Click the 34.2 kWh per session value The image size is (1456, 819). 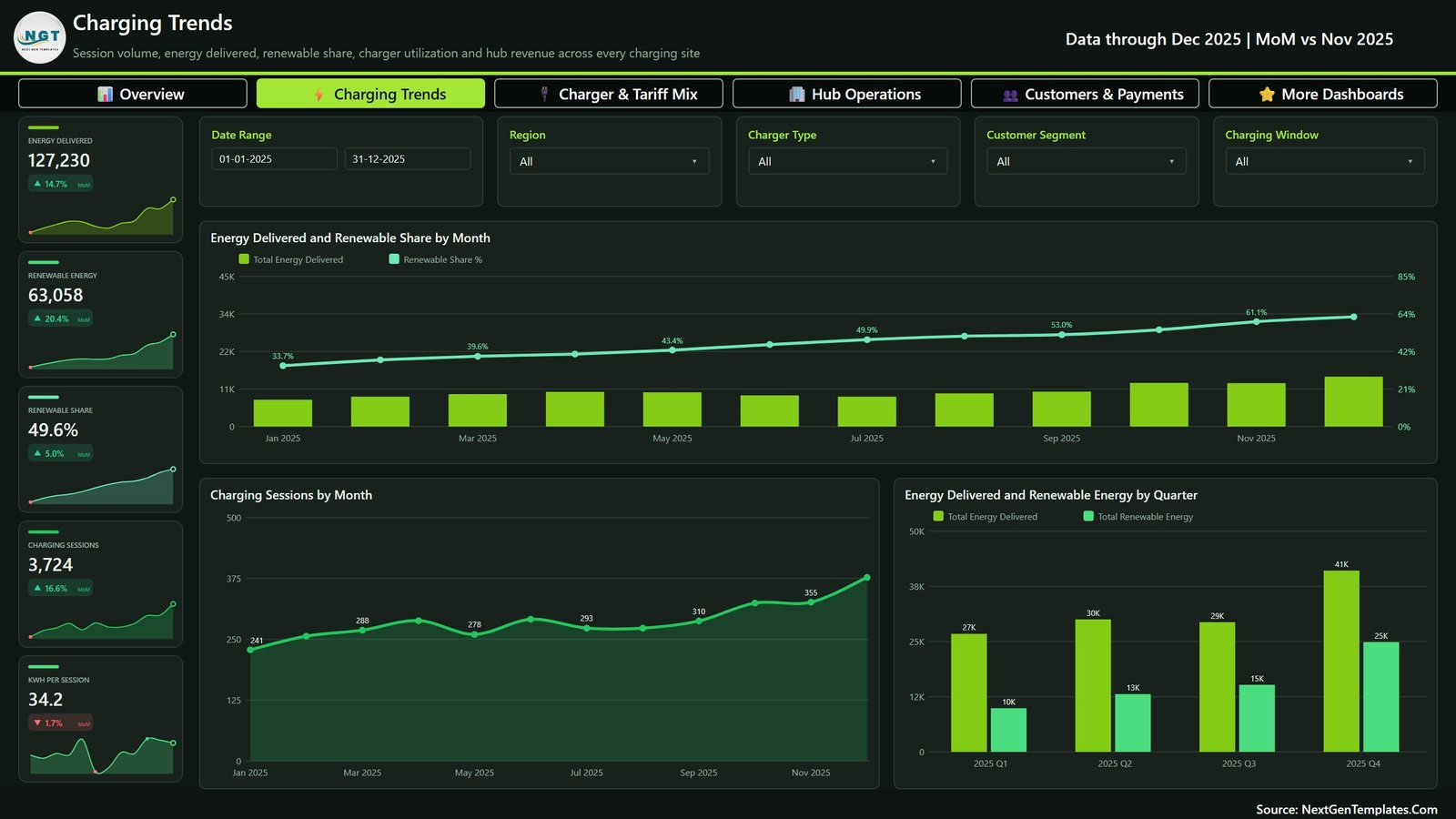coord(45,699)
